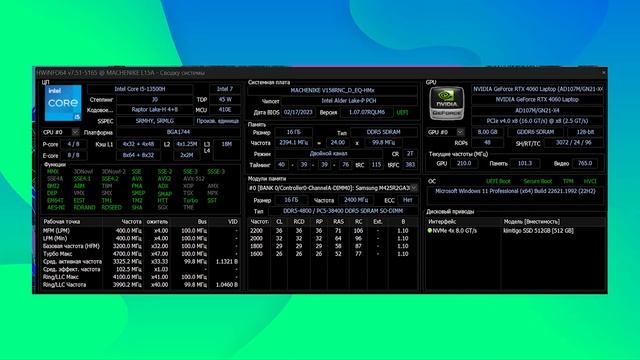Click the AVX2 feature flag

coord(164,179)
